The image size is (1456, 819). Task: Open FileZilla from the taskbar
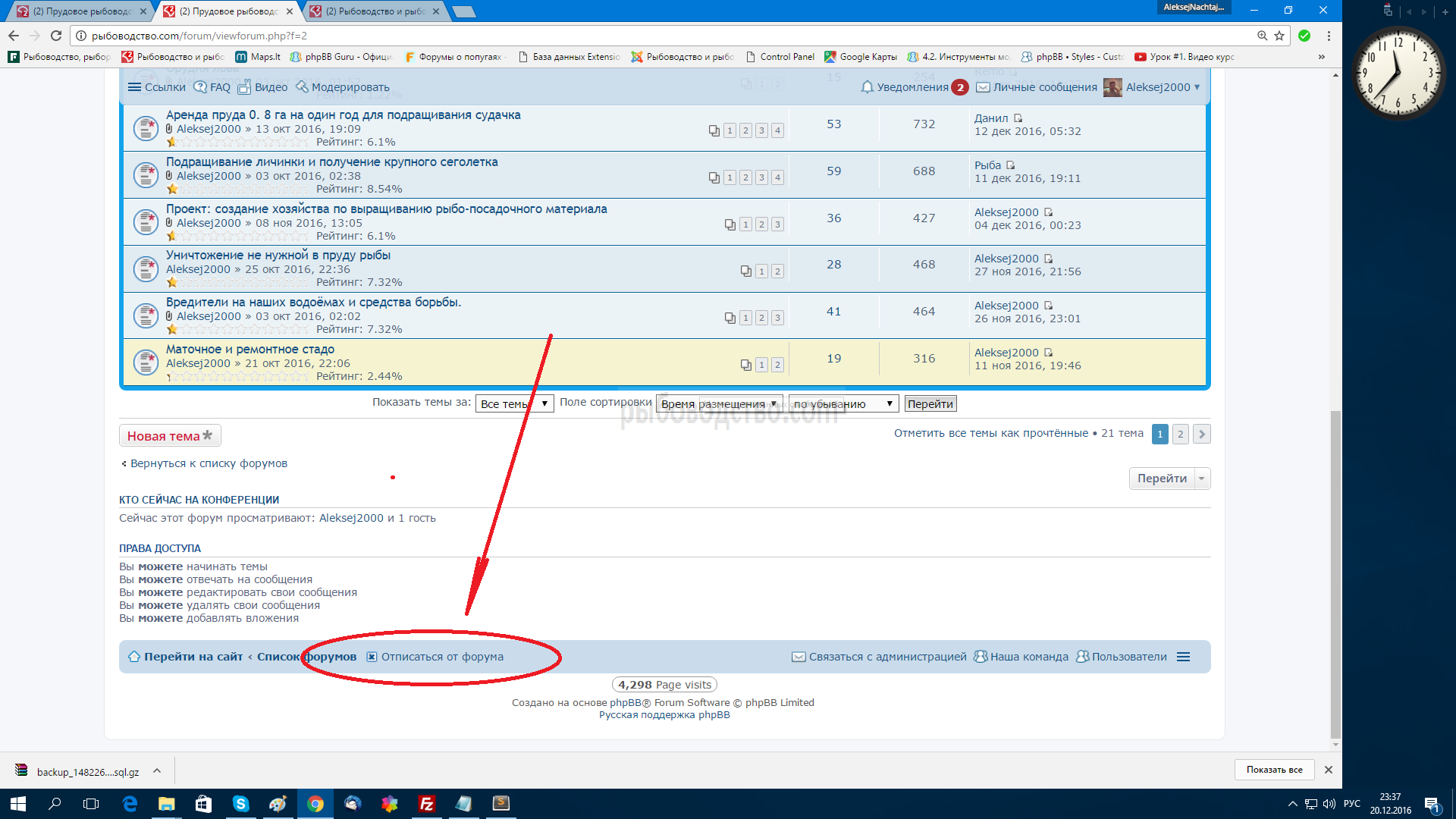427,804
